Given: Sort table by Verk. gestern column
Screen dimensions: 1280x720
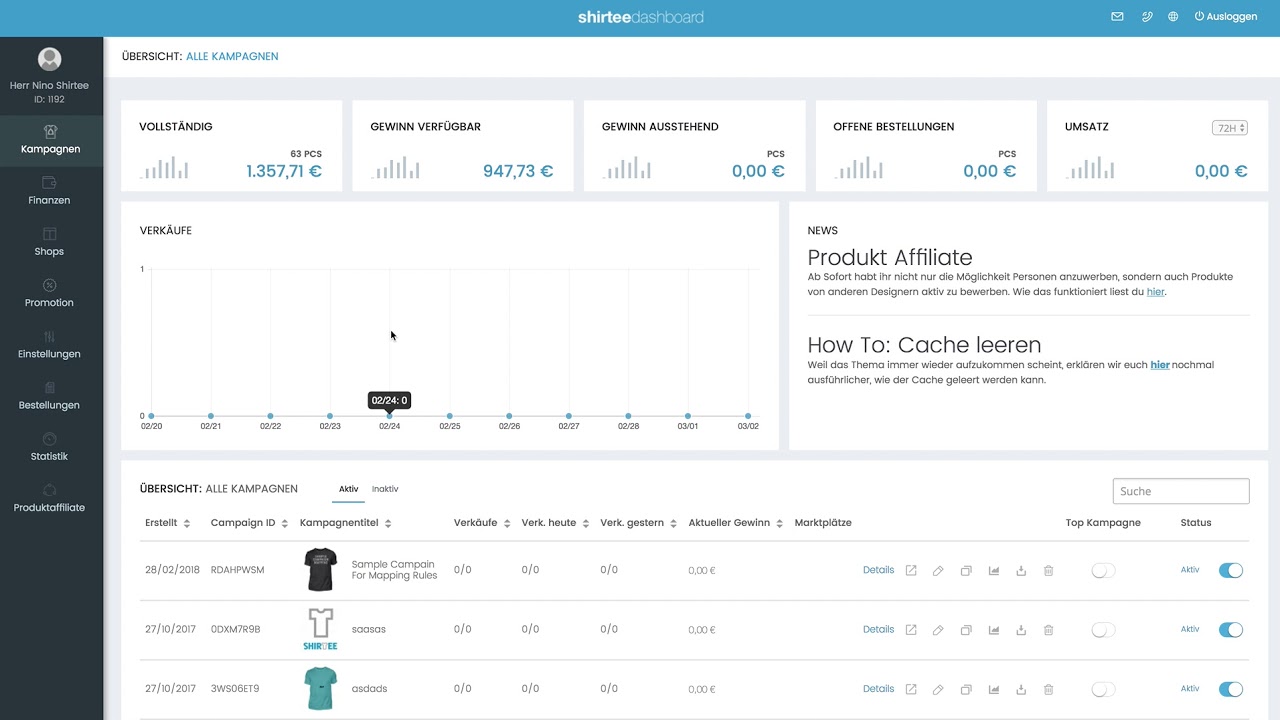Looking at the screenshot, I should (x=639, y=523).
